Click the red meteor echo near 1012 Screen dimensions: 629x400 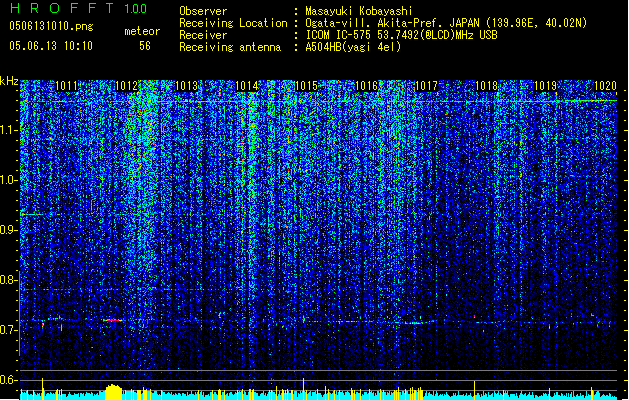114,320
